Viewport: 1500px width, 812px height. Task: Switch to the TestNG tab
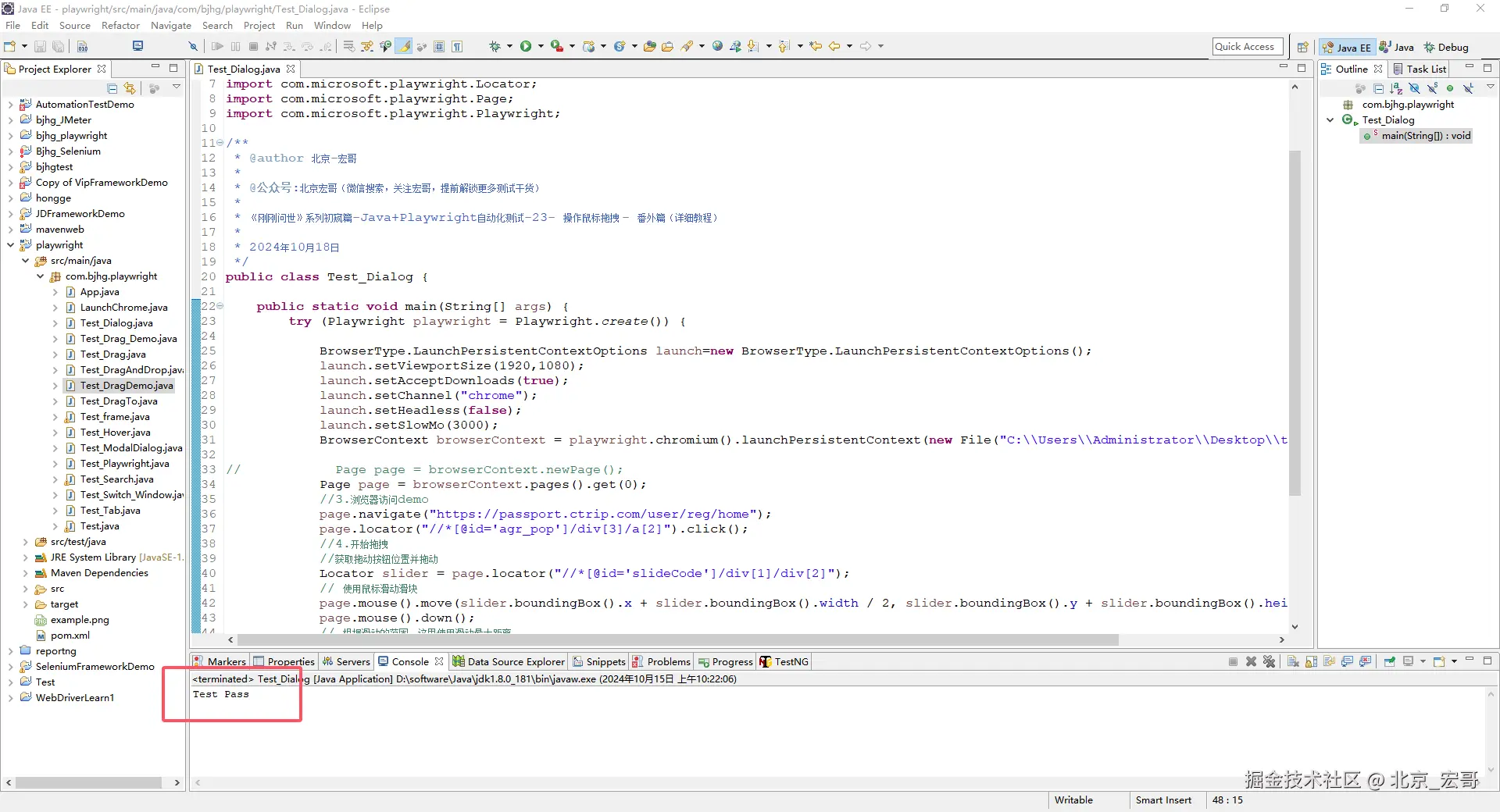784,661
